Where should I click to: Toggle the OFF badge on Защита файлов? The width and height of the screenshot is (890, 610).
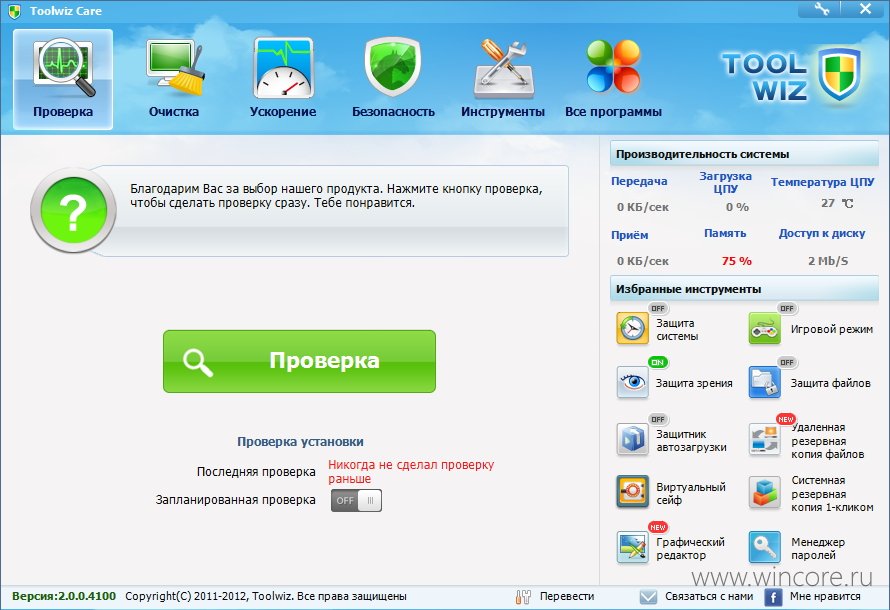click(x=787, y=362)
